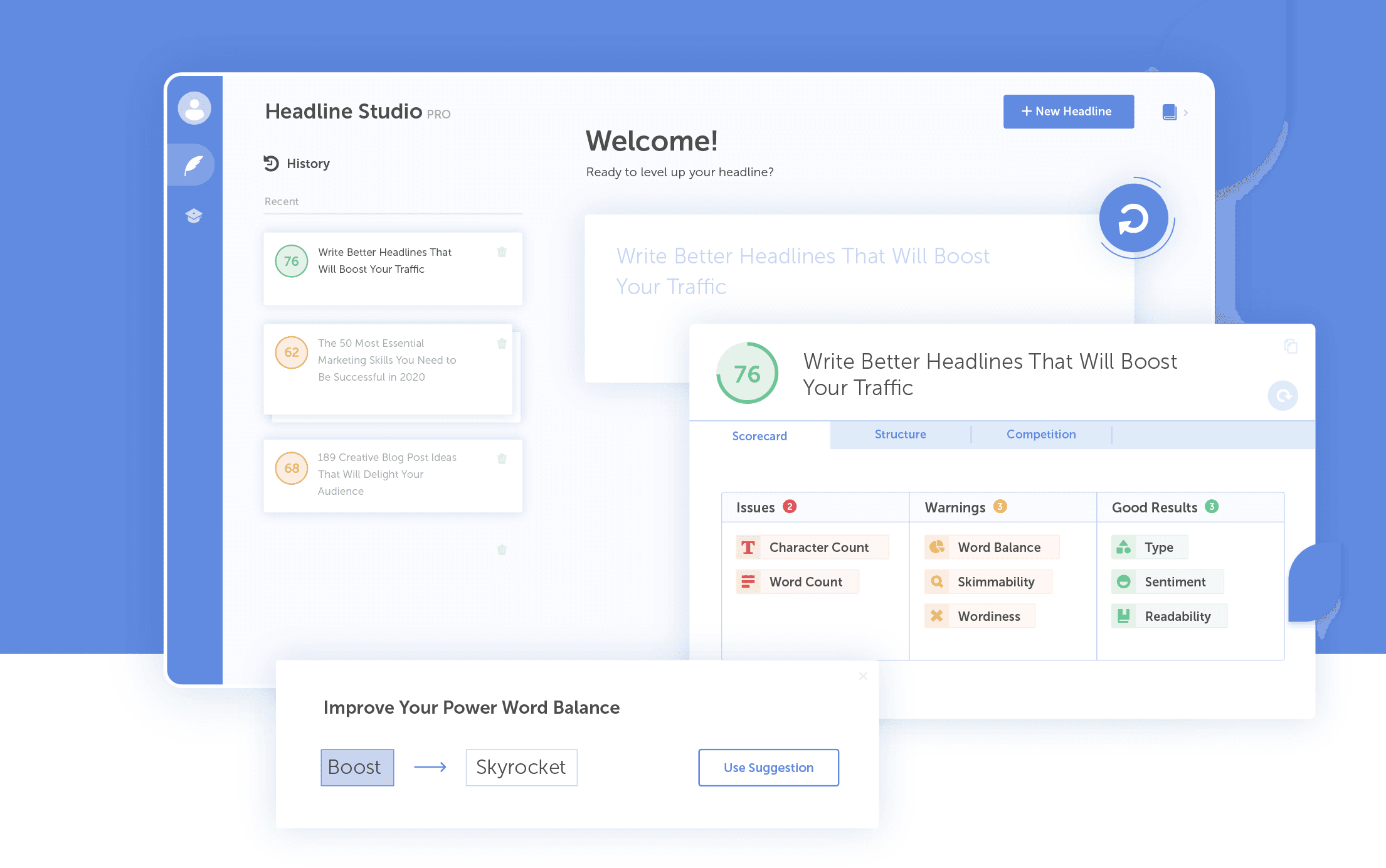Viewport: 1386px width, 868px height.
Task: Click the Recent section label
Action: [x=282, y=201]
